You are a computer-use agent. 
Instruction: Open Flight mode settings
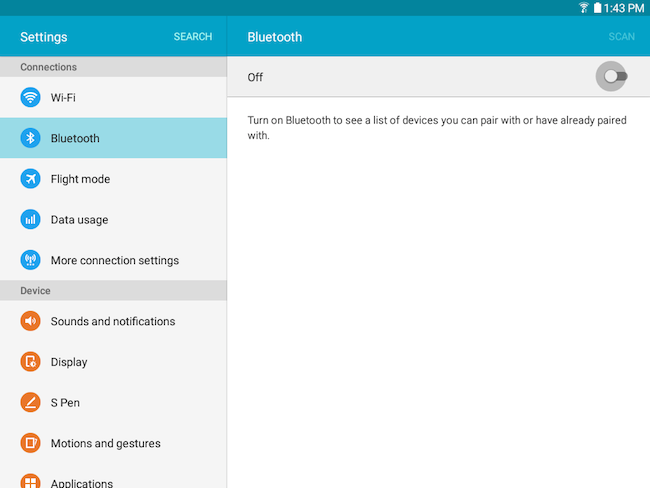point(113,179)
